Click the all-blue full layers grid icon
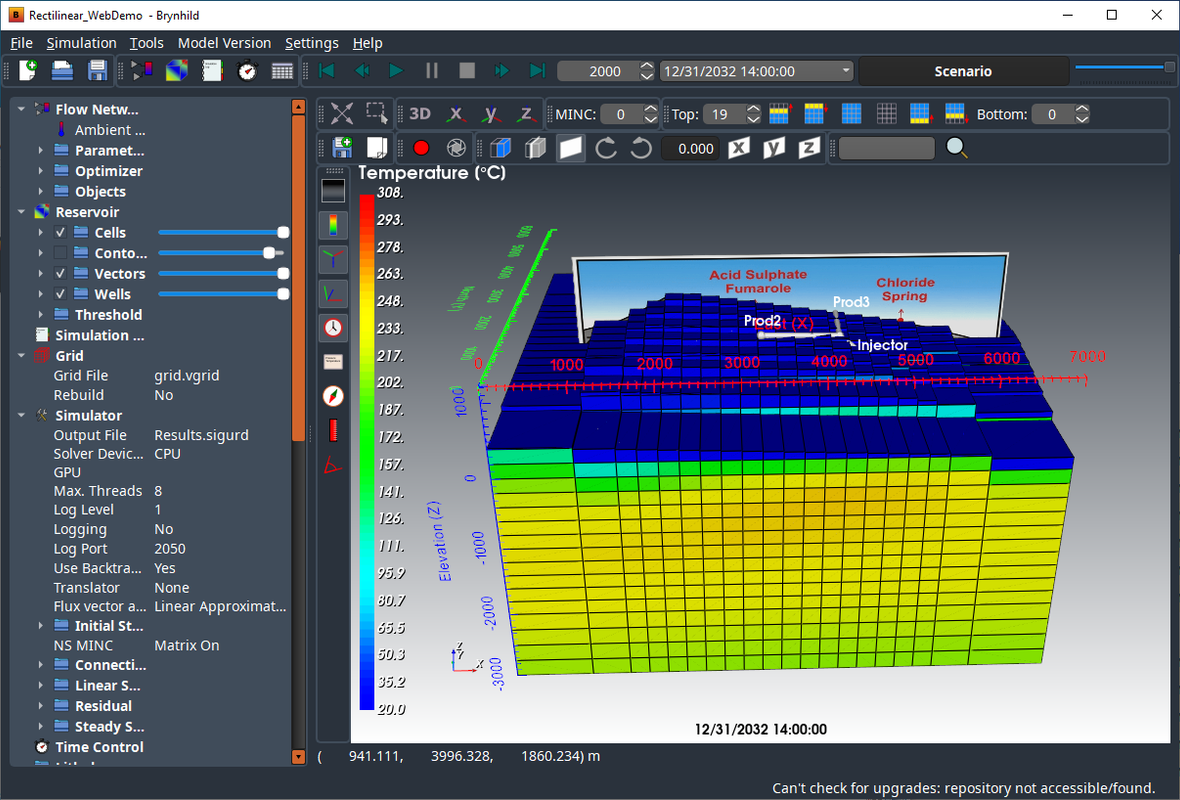1180x800 pixels. point(851,114)
